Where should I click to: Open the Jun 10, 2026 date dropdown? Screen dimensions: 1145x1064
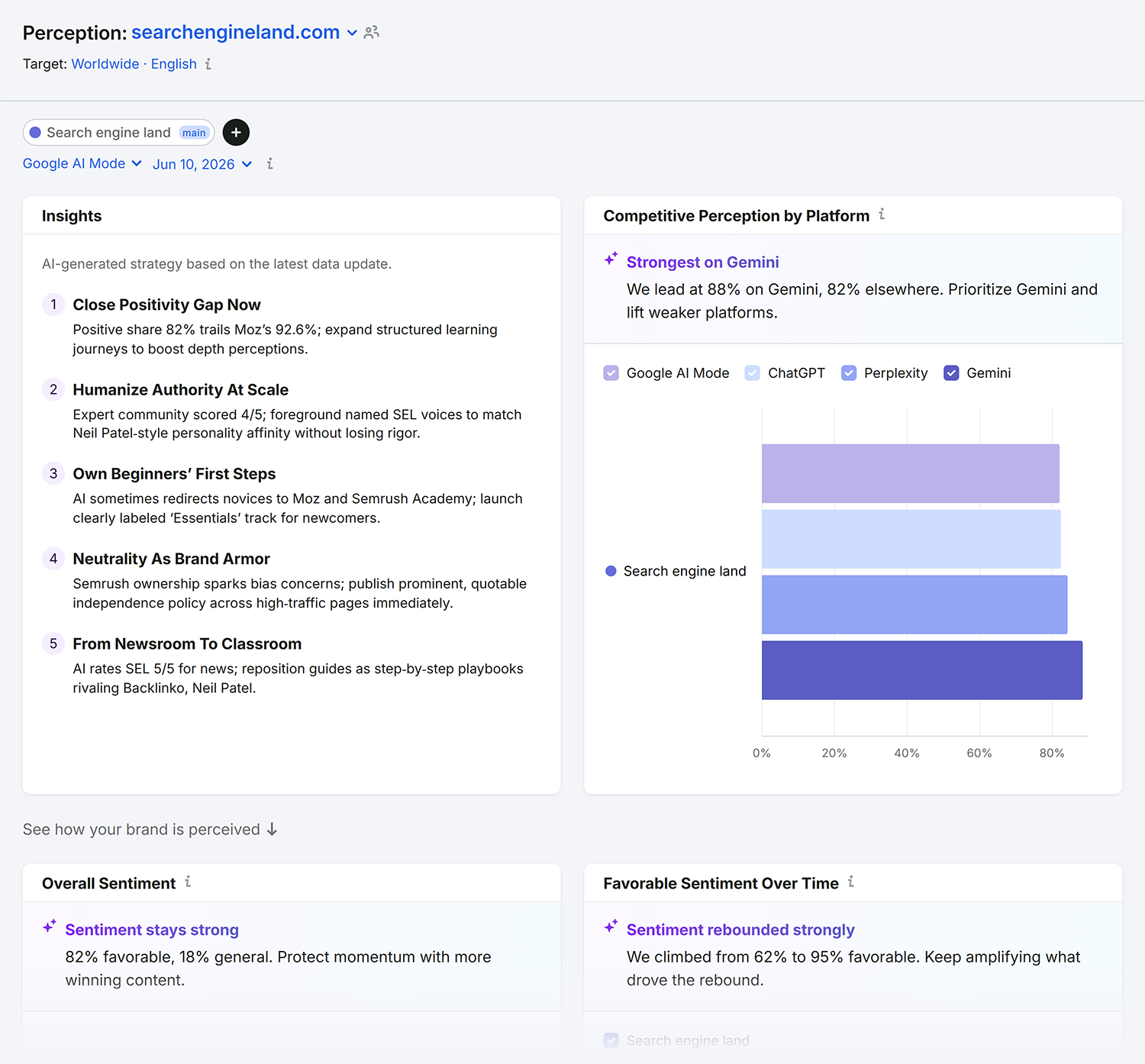(x=202, y=164)
